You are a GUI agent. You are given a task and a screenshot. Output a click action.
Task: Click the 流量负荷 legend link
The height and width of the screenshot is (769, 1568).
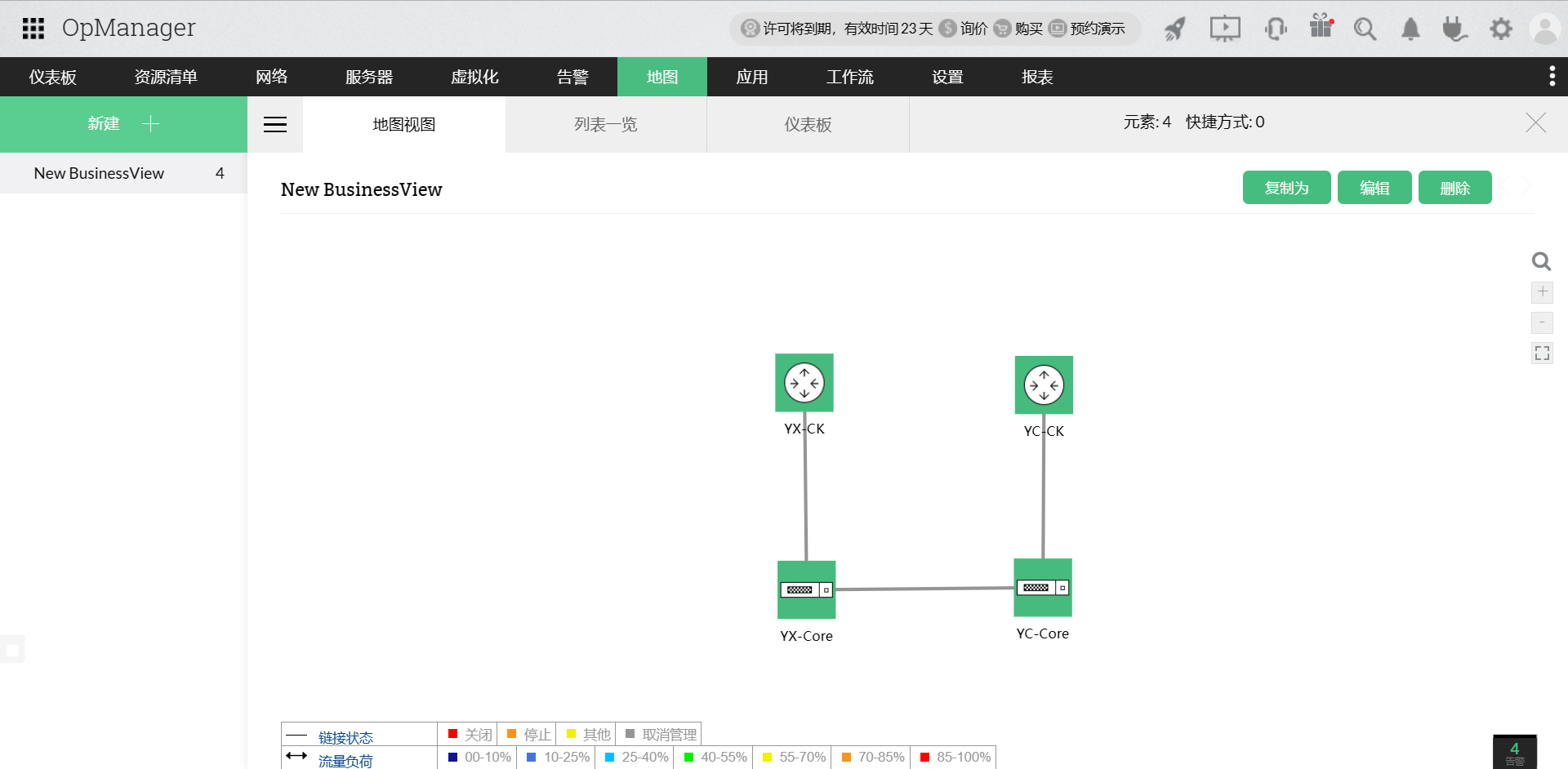tap(345, 761)
